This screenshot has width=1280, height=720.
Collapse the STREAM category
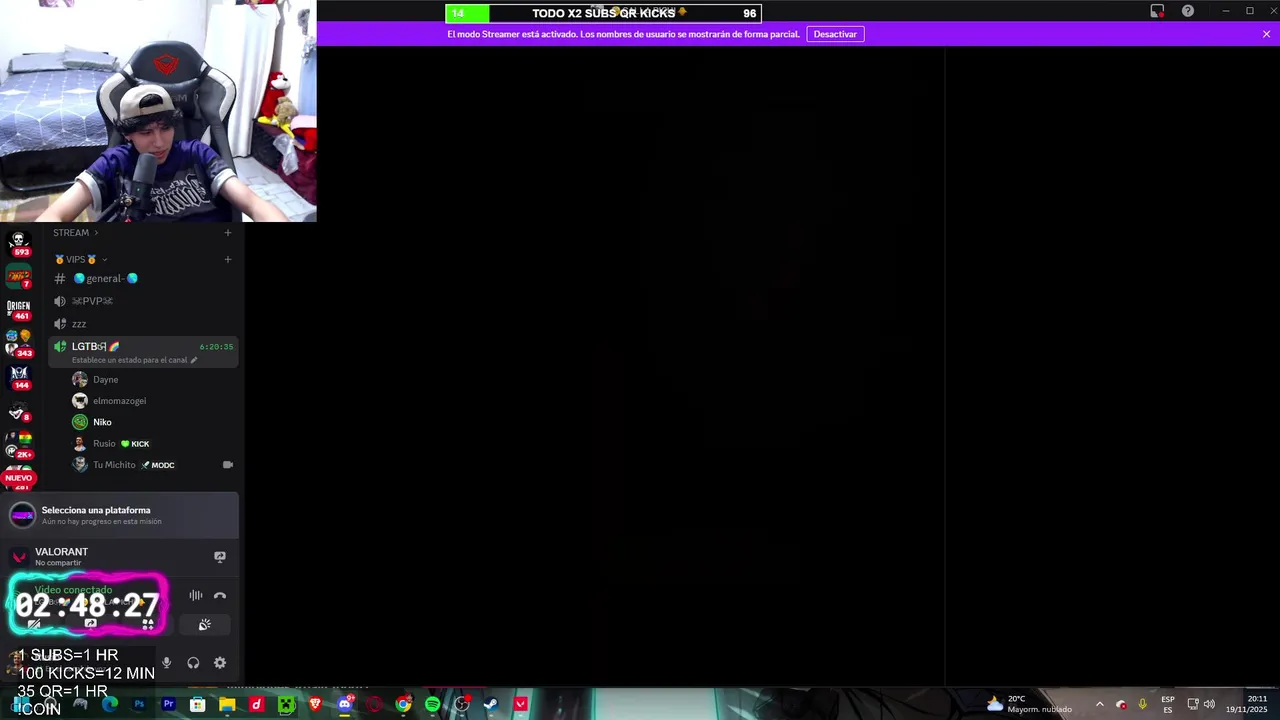(x=75, y=233)
